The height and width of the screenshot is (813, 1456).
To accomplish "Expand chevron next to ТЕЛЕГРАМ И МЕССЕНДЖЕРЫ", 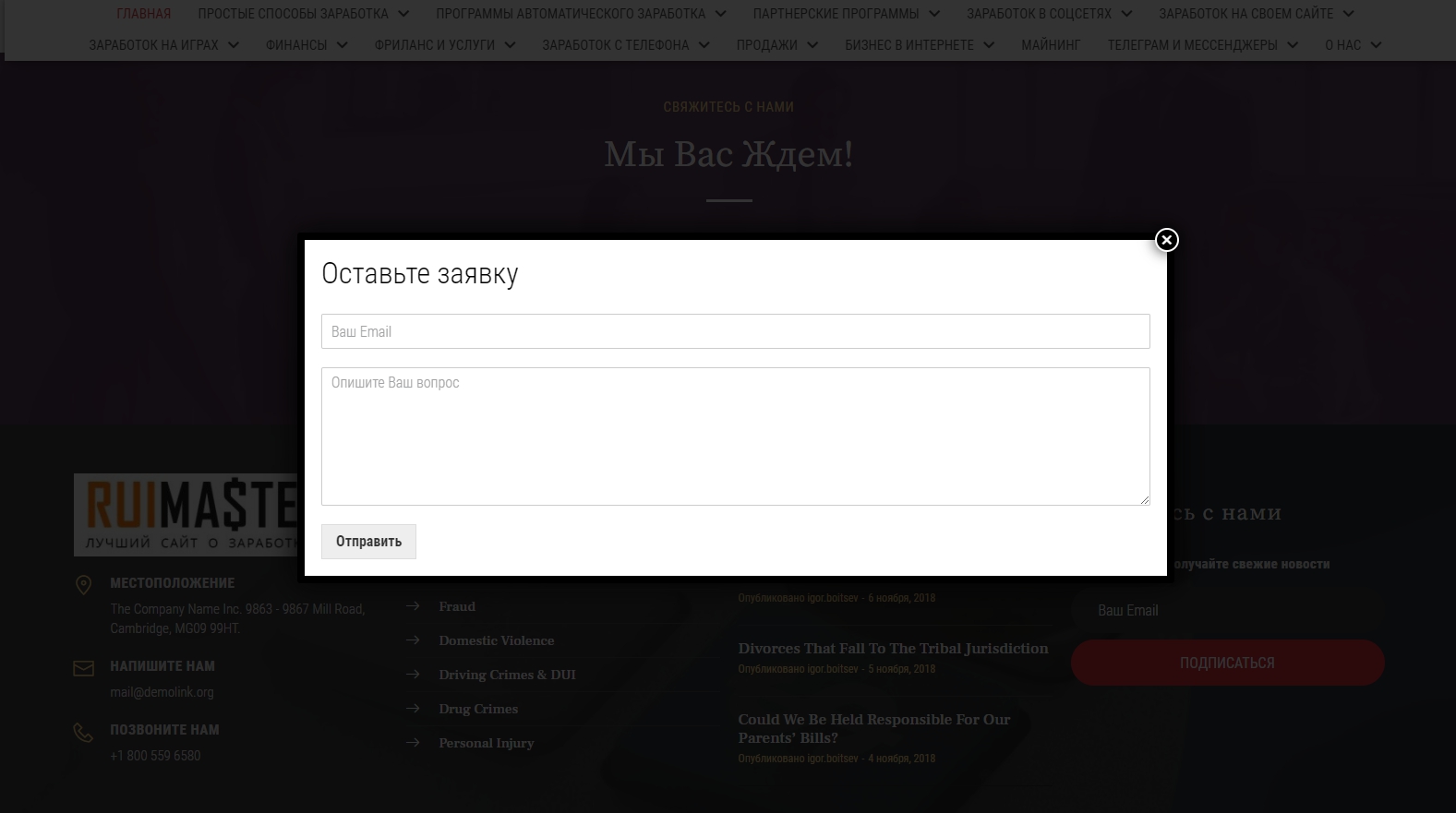I will [x=1293, y=44].
